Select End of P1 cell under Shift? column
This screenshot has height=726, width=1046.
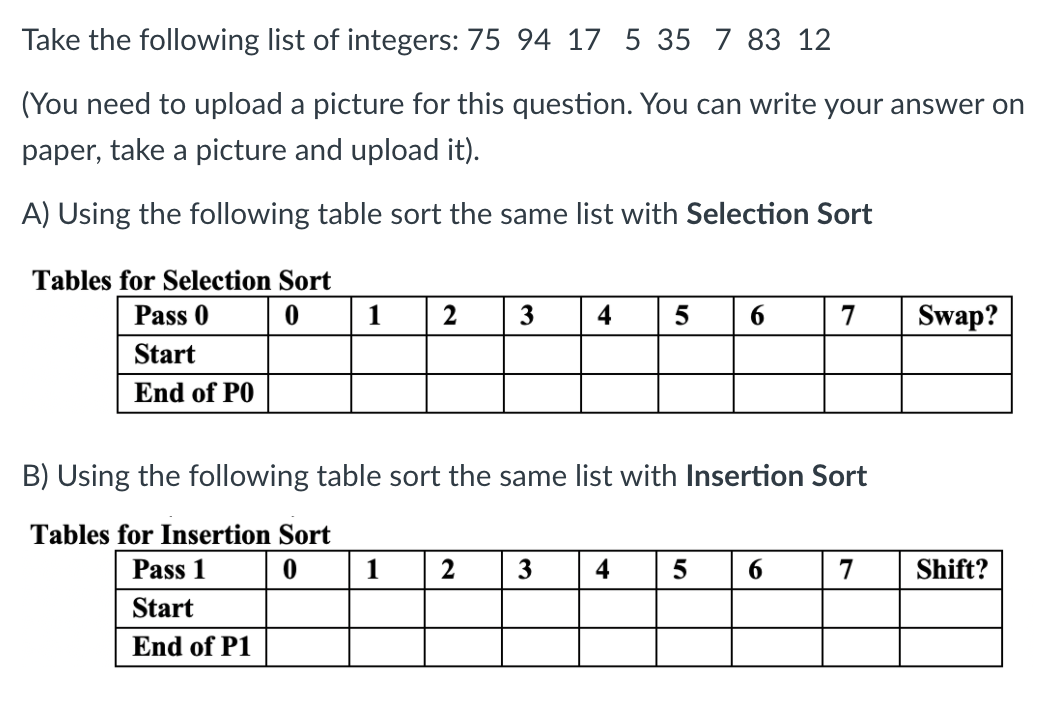949,647
